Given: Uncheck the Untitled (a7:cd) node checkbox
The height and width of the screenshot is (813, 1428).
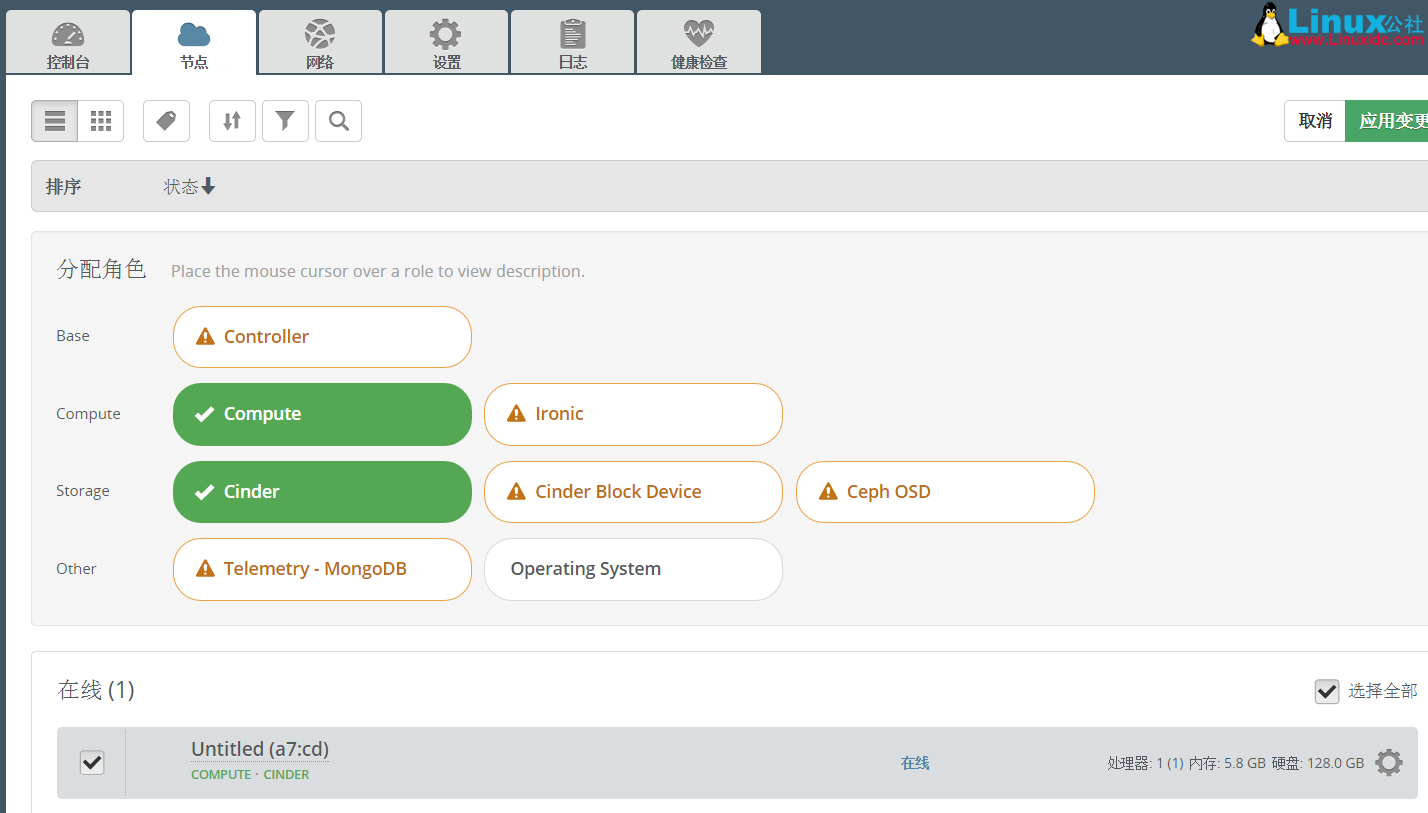Looking at the screenshot, I should pyautogui.click(x=92, y=763).
